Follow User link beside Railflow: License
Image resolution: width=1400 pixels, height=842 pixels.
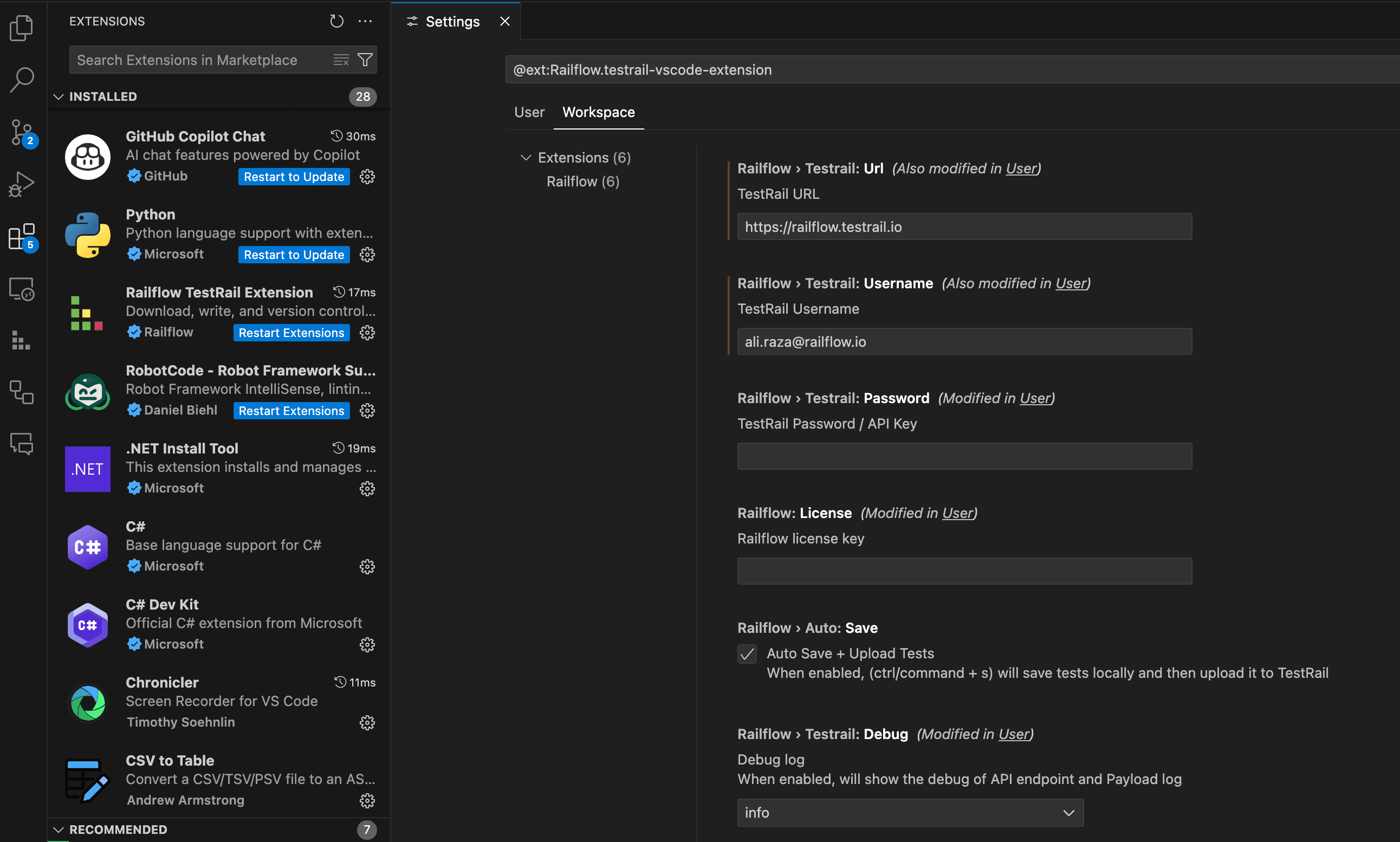click(957, 513)
